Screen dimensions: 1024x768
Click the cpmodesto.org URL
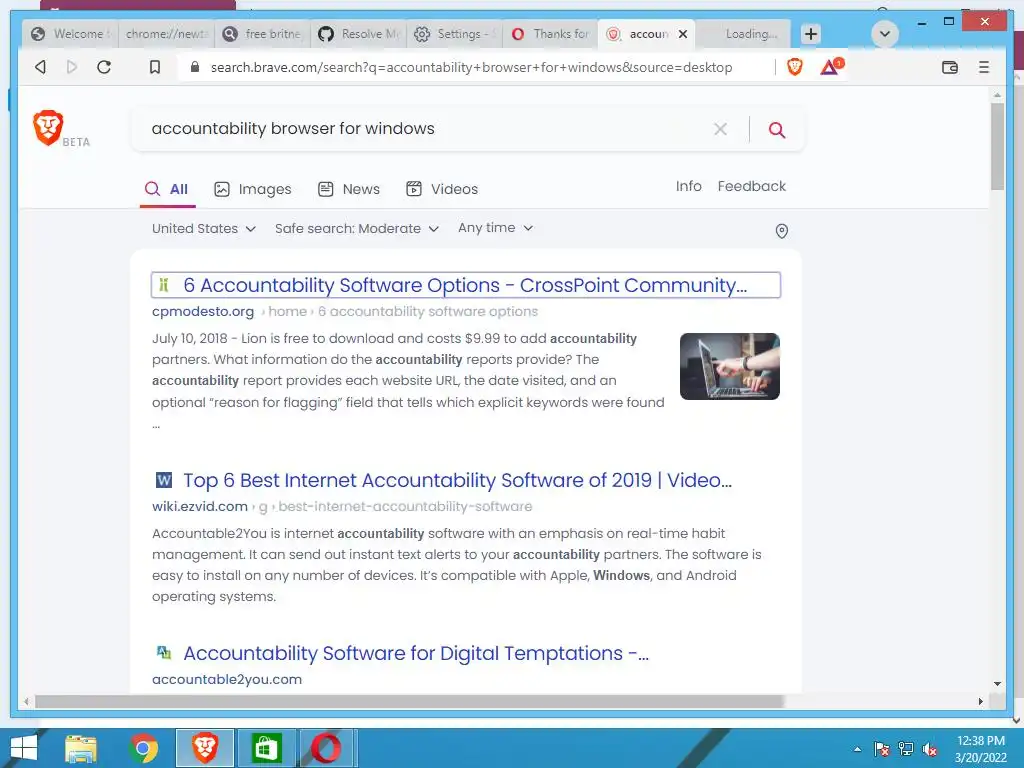coord(203,312)
